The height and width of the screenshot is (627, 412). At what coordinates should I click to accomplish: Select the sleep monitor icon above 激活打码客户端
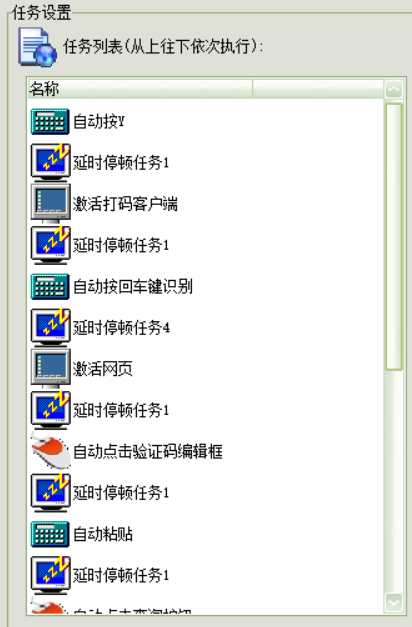[50, 163]
